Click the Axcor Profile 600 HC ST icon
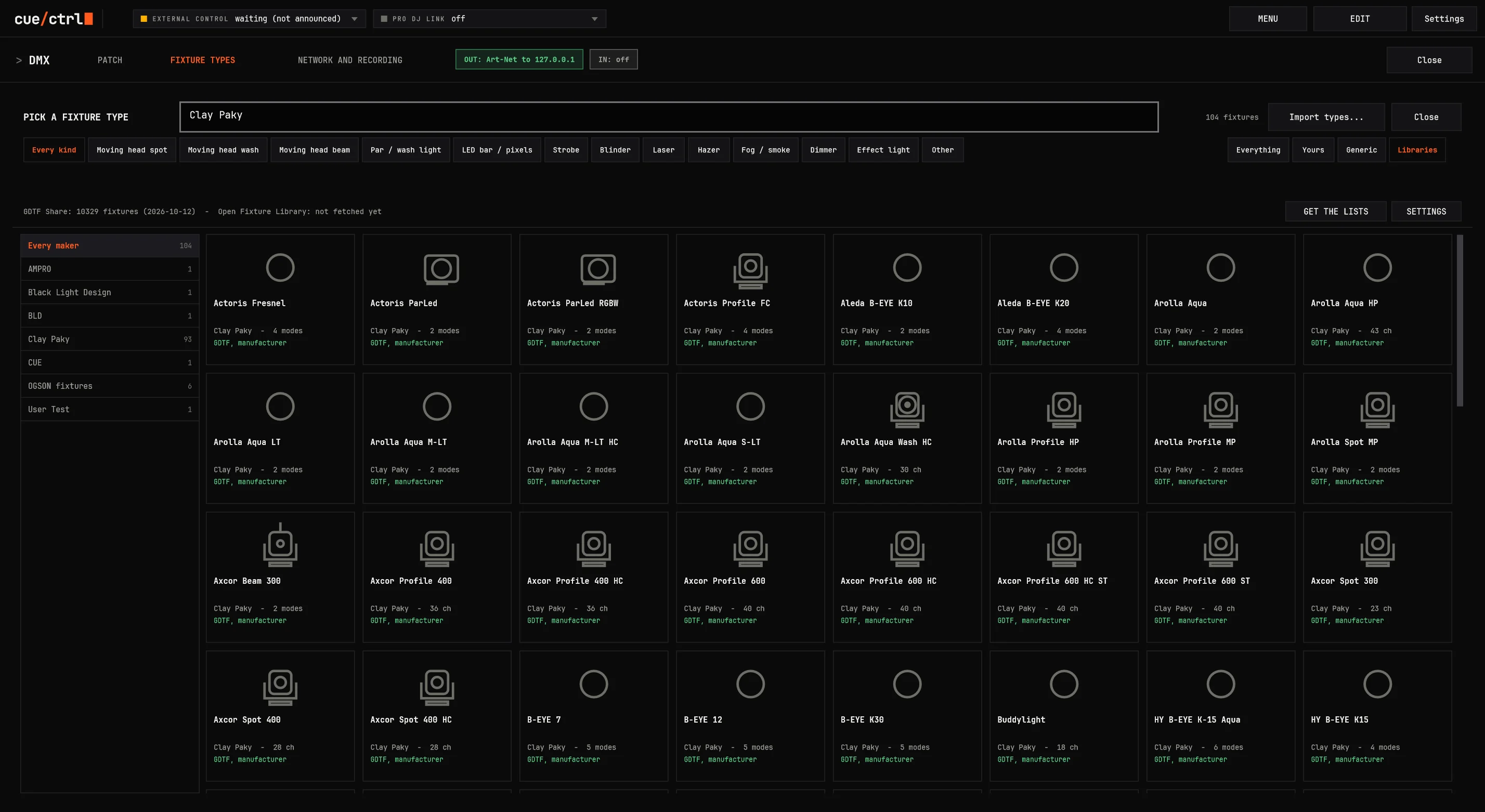Screen dimensions: 1485x812 [1064, 548]
